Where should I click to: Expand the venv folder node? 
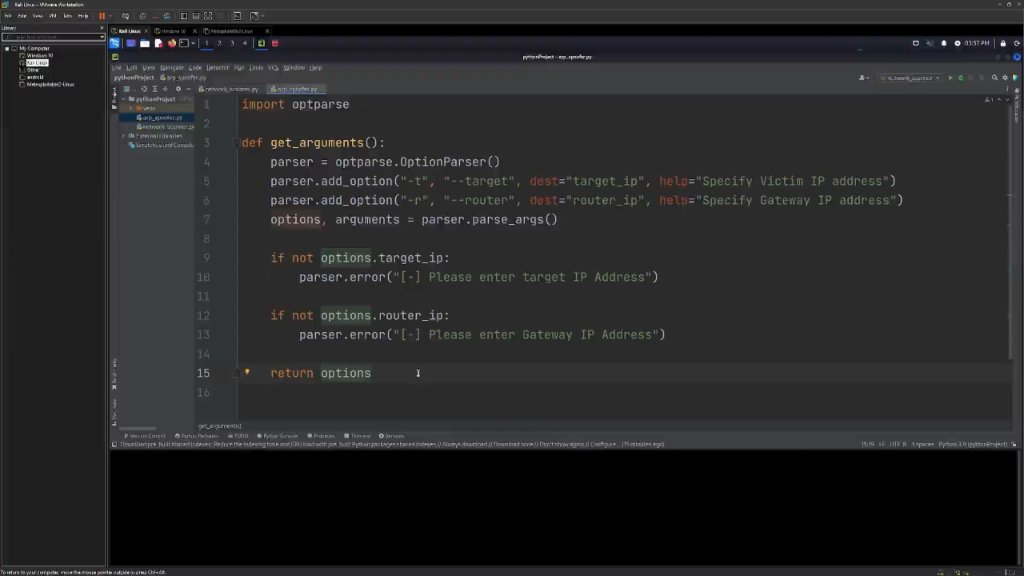(131, 108)
